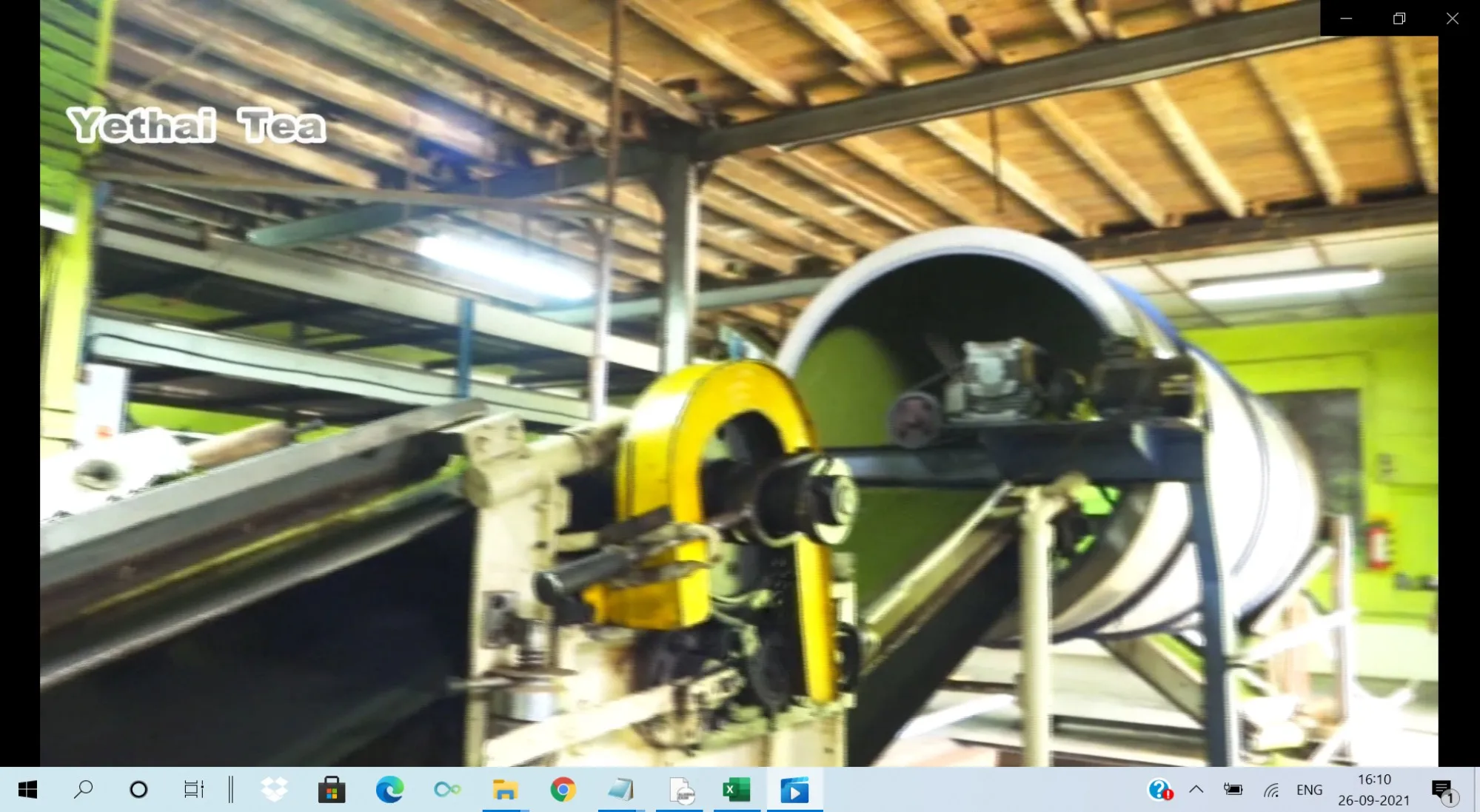Open the Notepad taskbar icon
Viewport: 1480px width, 812px height.
click(621, 790)
